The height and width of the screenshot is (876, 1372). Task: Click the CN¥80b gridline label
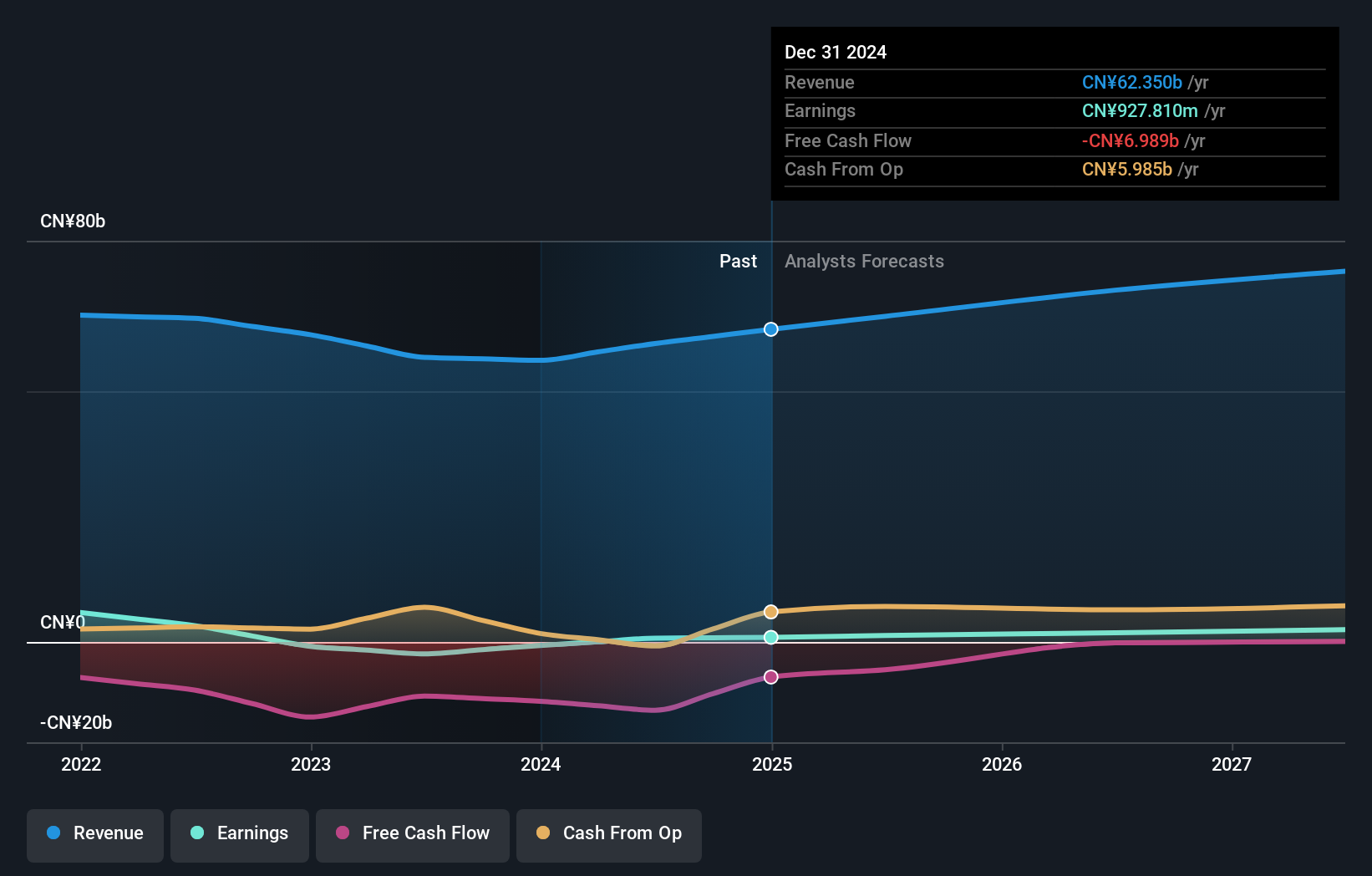point(73,221)
